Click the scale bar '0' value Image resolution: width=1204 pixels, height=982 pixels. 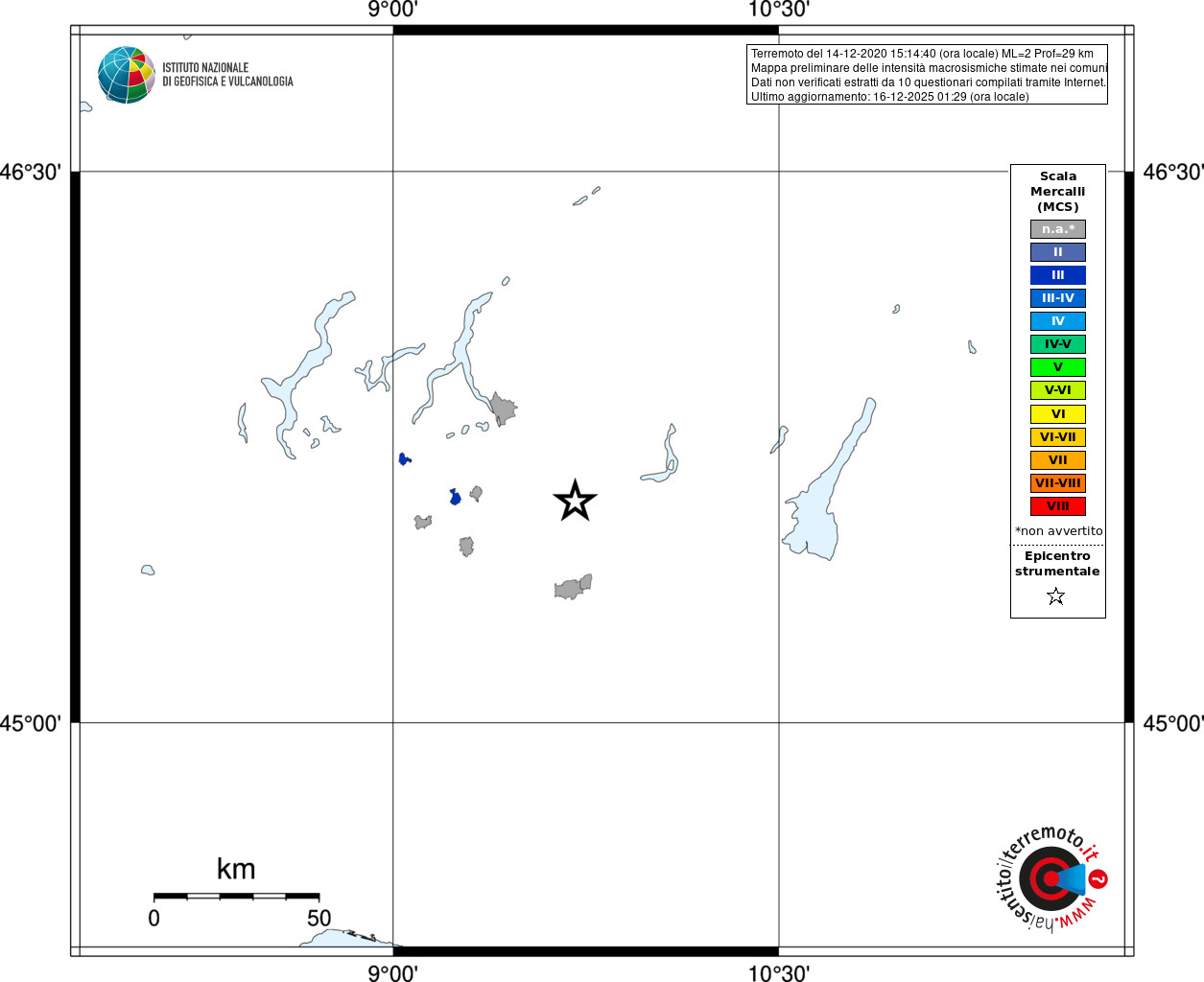click(x=154, y=918)
